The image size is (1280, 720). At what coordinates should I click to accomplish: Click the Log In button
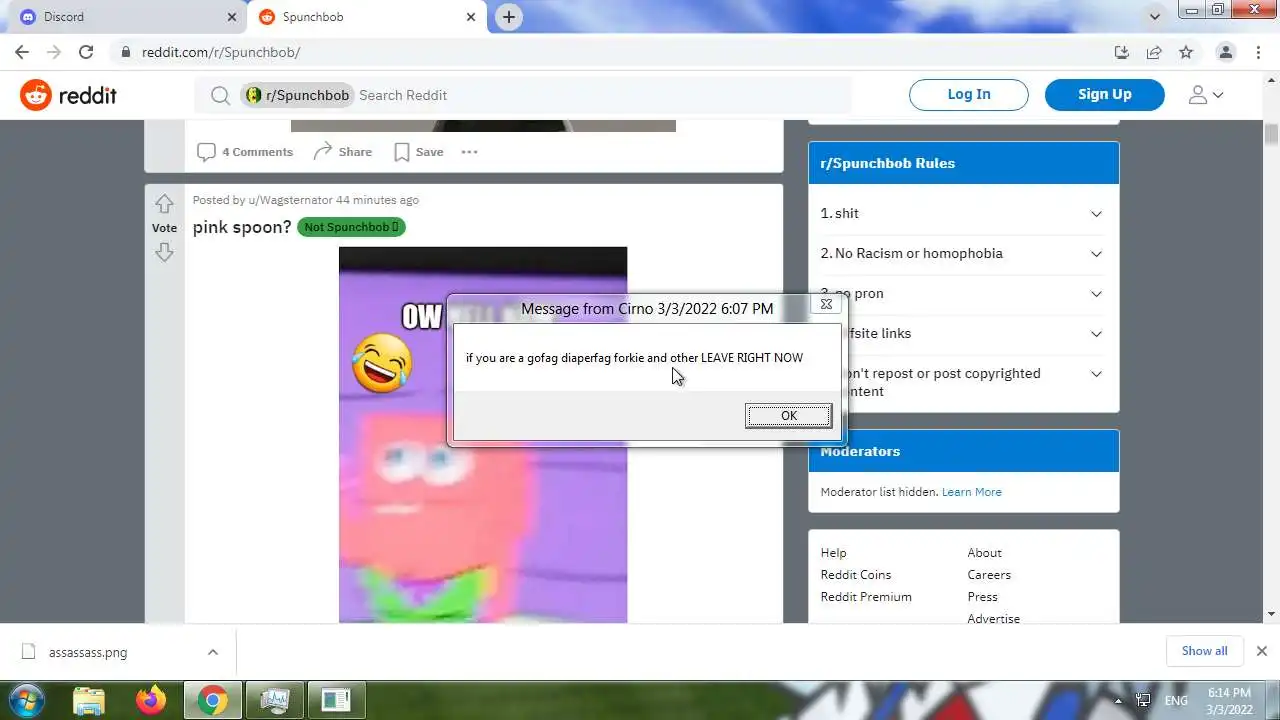tap(969, 94)
